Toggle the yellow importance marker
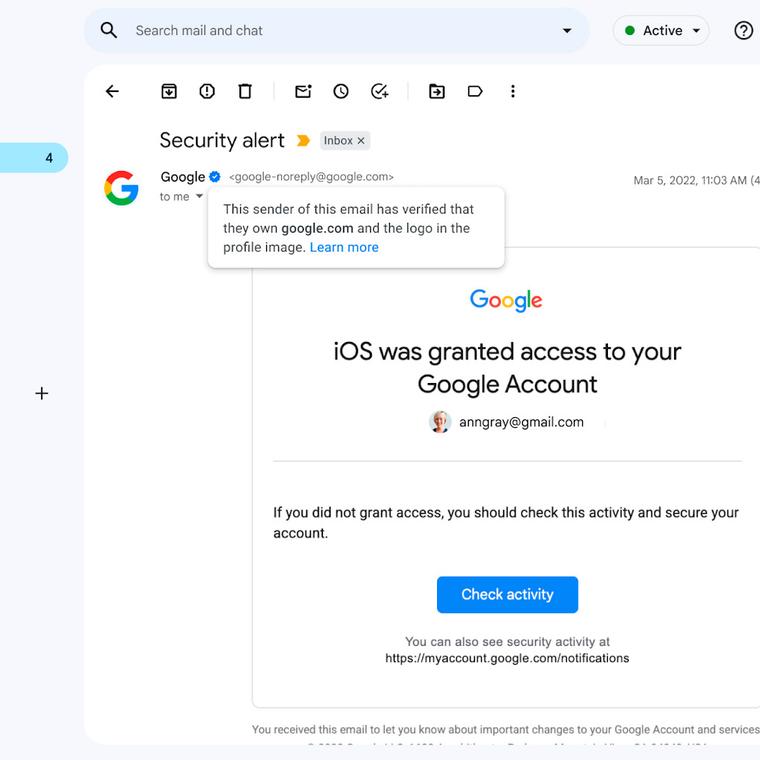760x760 pixels. click(x=303, y=141)
